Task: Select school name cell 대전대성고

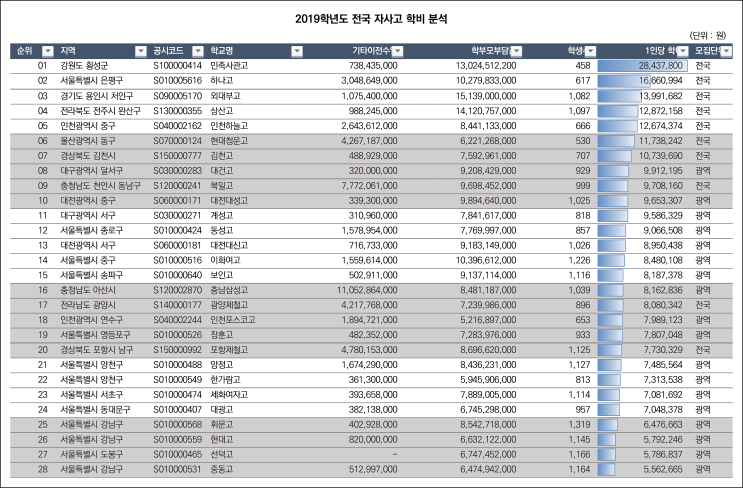Action: pos(229,200)
